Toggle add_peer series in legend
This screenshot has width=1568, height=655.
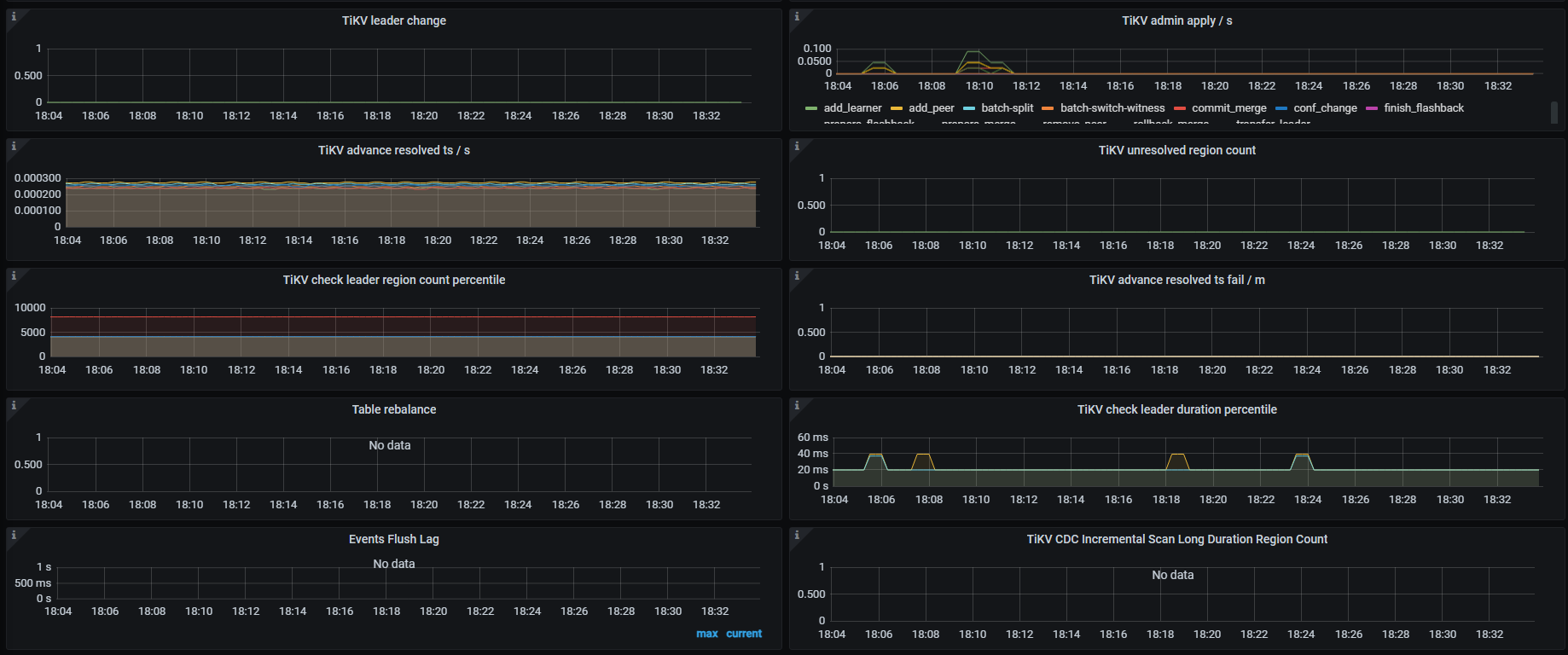tap(932, 108)
